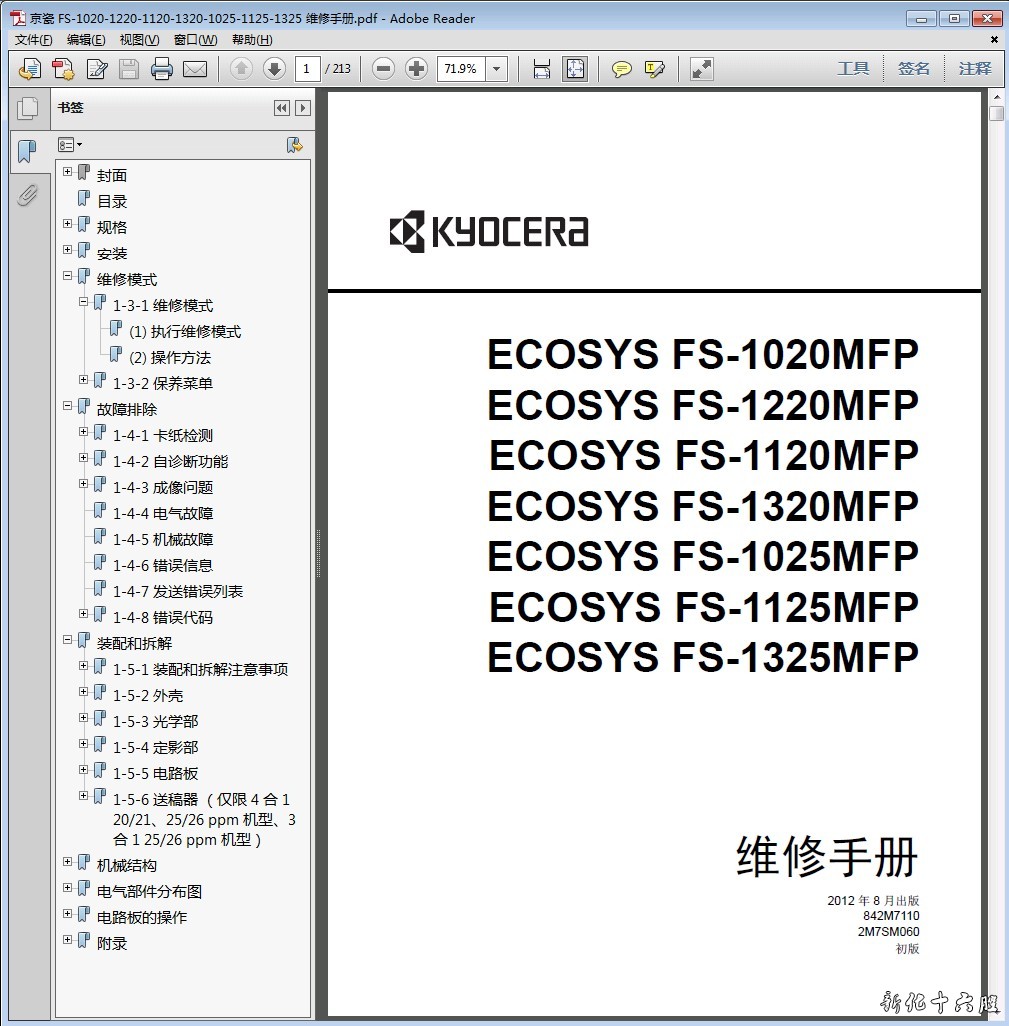Click the email envelope icon
This screenshot has width=1009, height=1026.
click(x=194, y=69)
